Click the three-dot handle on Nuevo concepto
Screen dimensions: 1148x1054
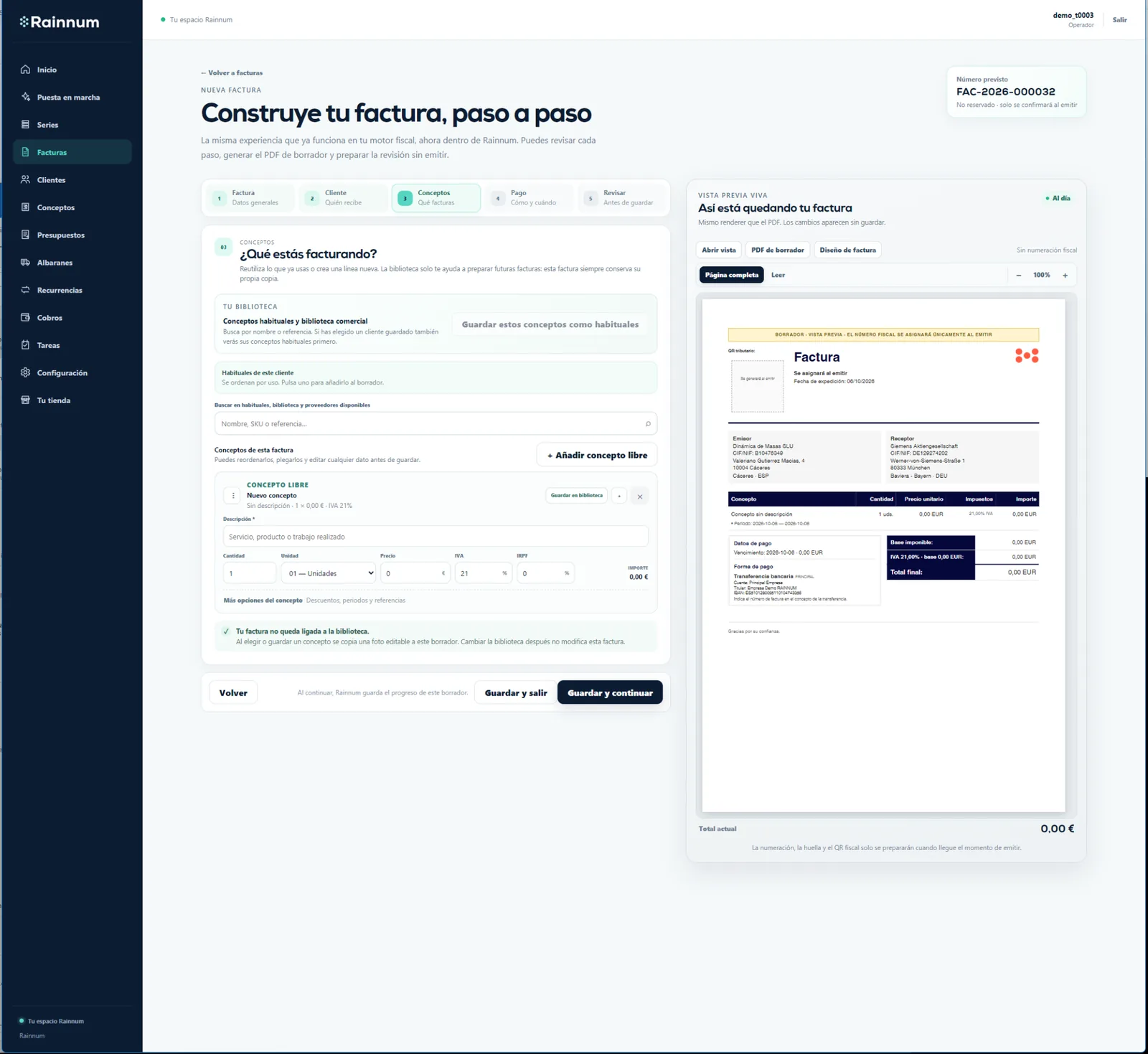pyautogui.click(x=232, y=496)
